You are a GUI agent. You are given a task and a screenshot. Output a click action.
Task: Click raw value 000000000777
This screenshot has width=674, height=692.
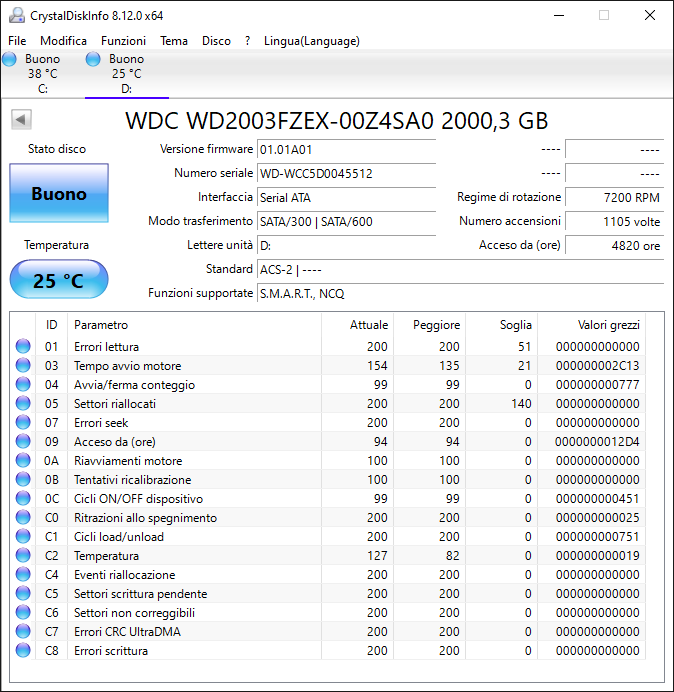pos(598,385)
